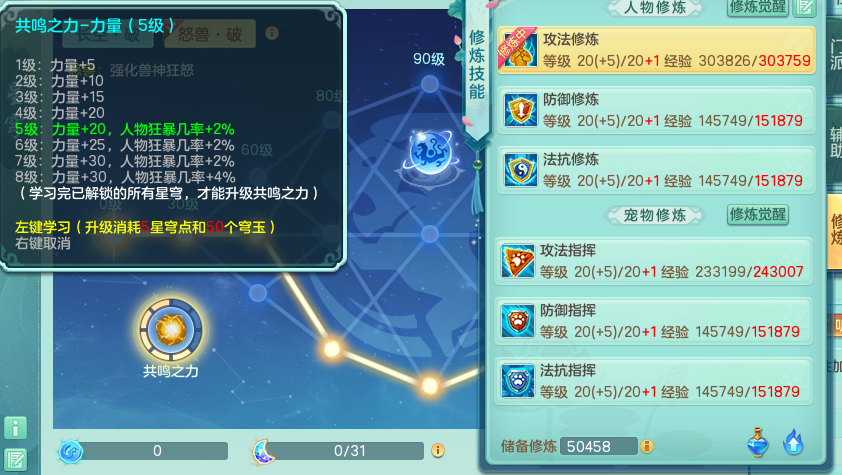Click the 攻法修炼 skill icon
The width and height of the screenshot is (842, 475).
520,50
